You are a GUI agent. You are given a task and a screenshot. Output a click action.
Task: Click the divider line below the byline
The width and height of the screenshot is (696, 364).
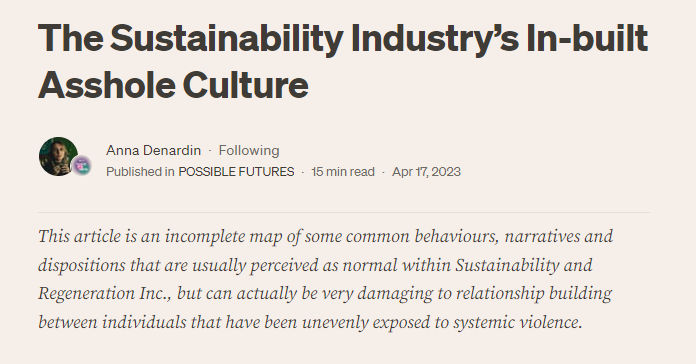click(344, 212)
